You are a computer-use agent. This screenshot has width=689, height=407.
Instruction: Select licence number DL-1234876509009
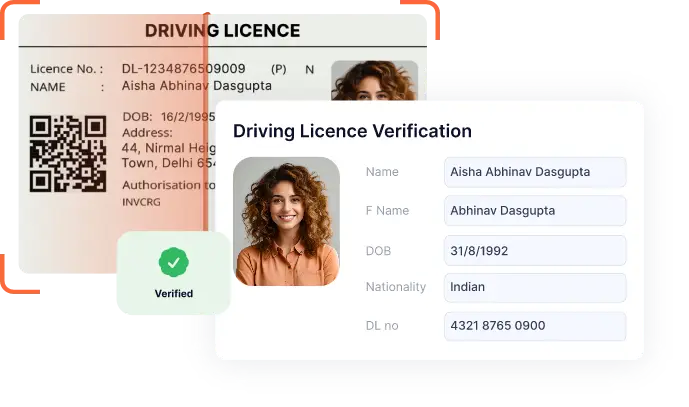(x=183, y=69)
